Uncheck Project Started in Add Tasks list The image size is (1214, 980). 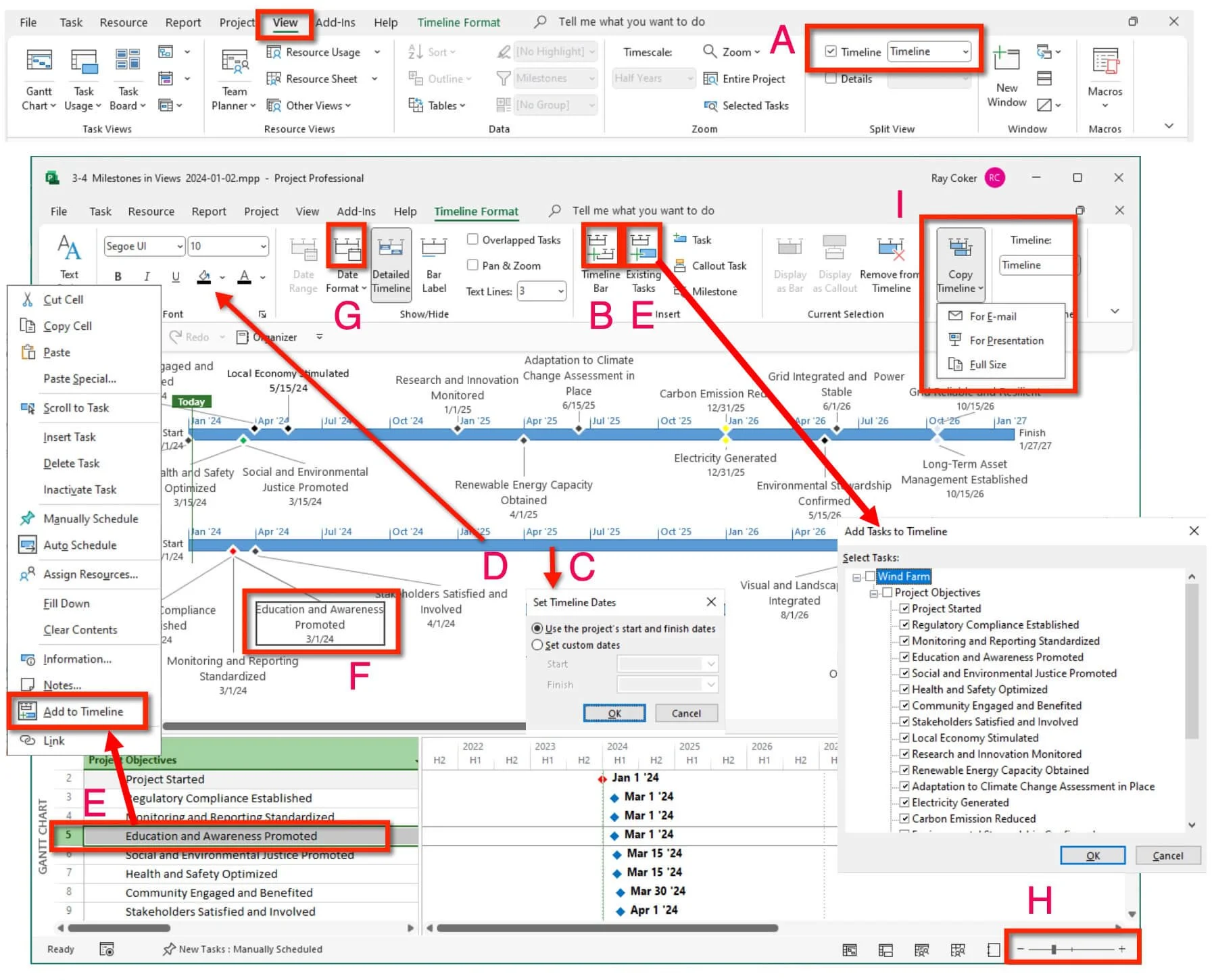(x=904, y=608)
